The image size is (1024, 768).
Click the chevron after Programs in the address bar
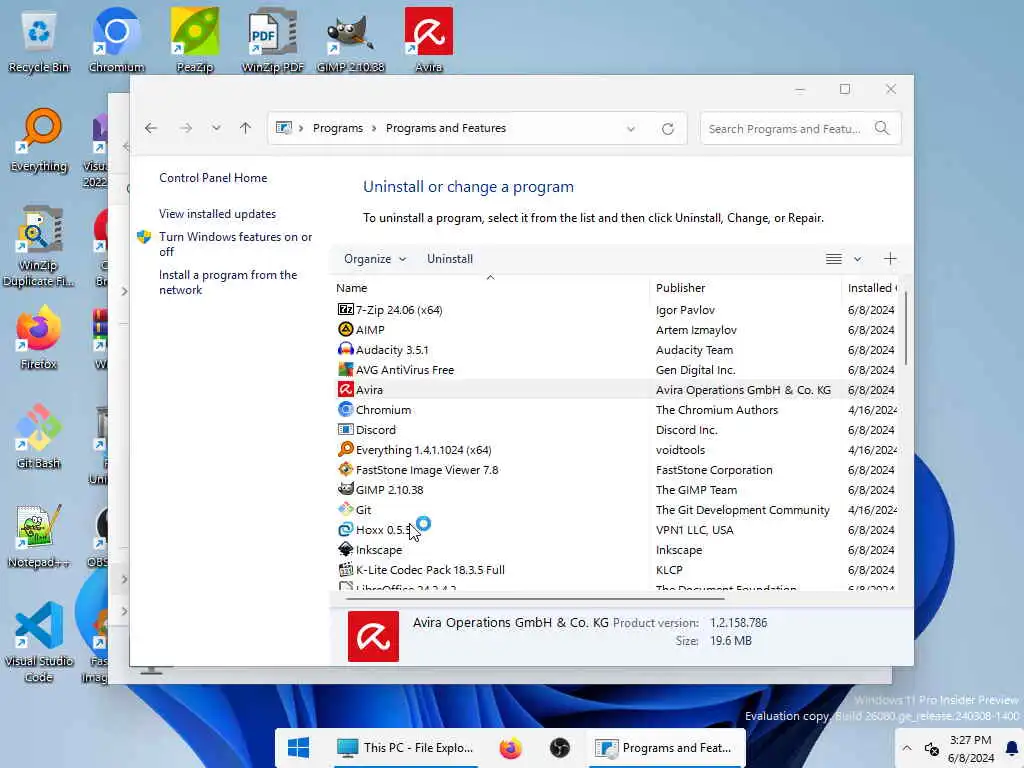pos(374,128)
